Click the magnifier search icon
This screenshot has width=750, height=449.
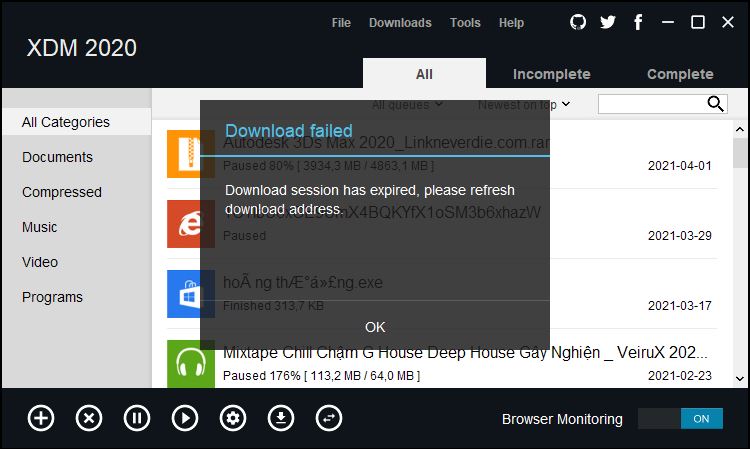point(716,104)
